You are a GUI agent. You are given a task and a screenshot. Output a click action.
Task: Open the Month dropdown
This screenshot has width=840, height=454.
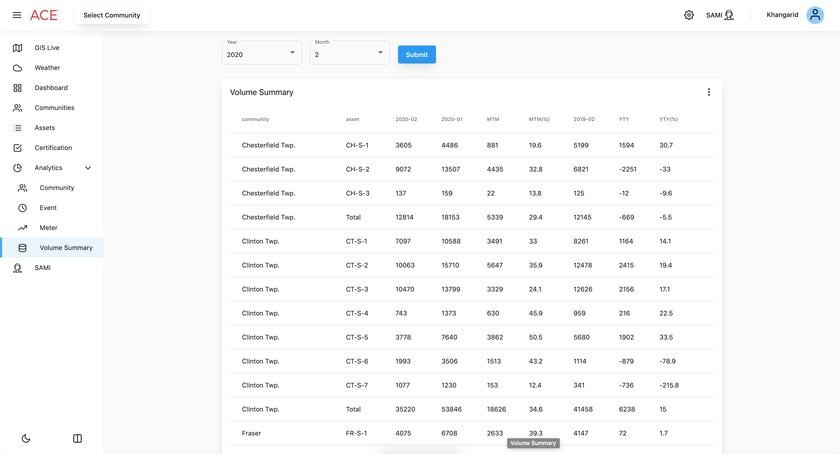349,54
